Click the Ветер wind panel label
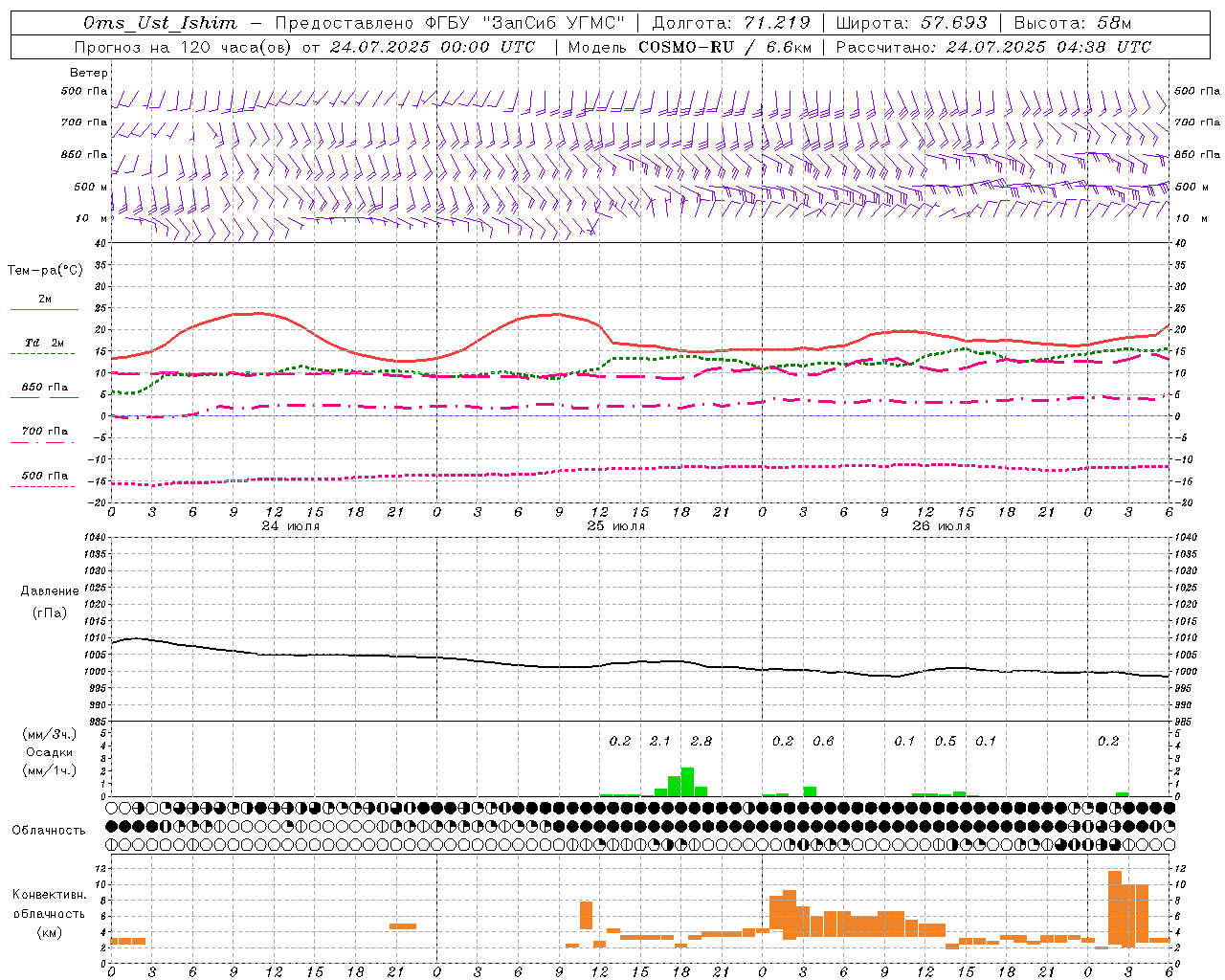 [x=89, y=73]
